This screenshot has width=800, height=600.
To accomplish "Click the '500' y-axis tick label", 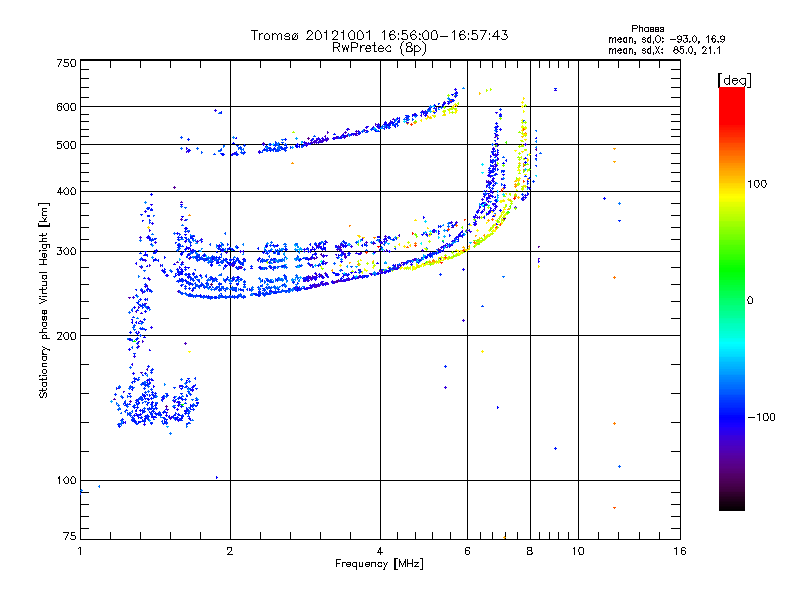I will point(66,145).
